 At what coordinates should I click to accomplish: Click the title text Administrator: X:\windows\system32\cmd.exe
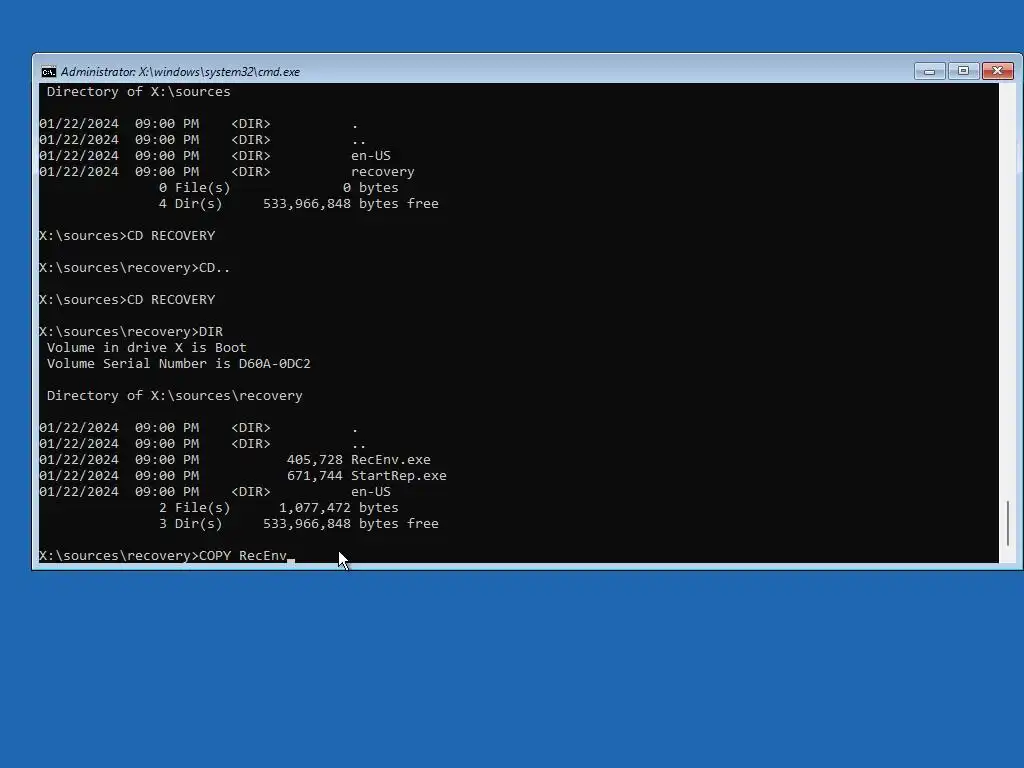[180, 72]
